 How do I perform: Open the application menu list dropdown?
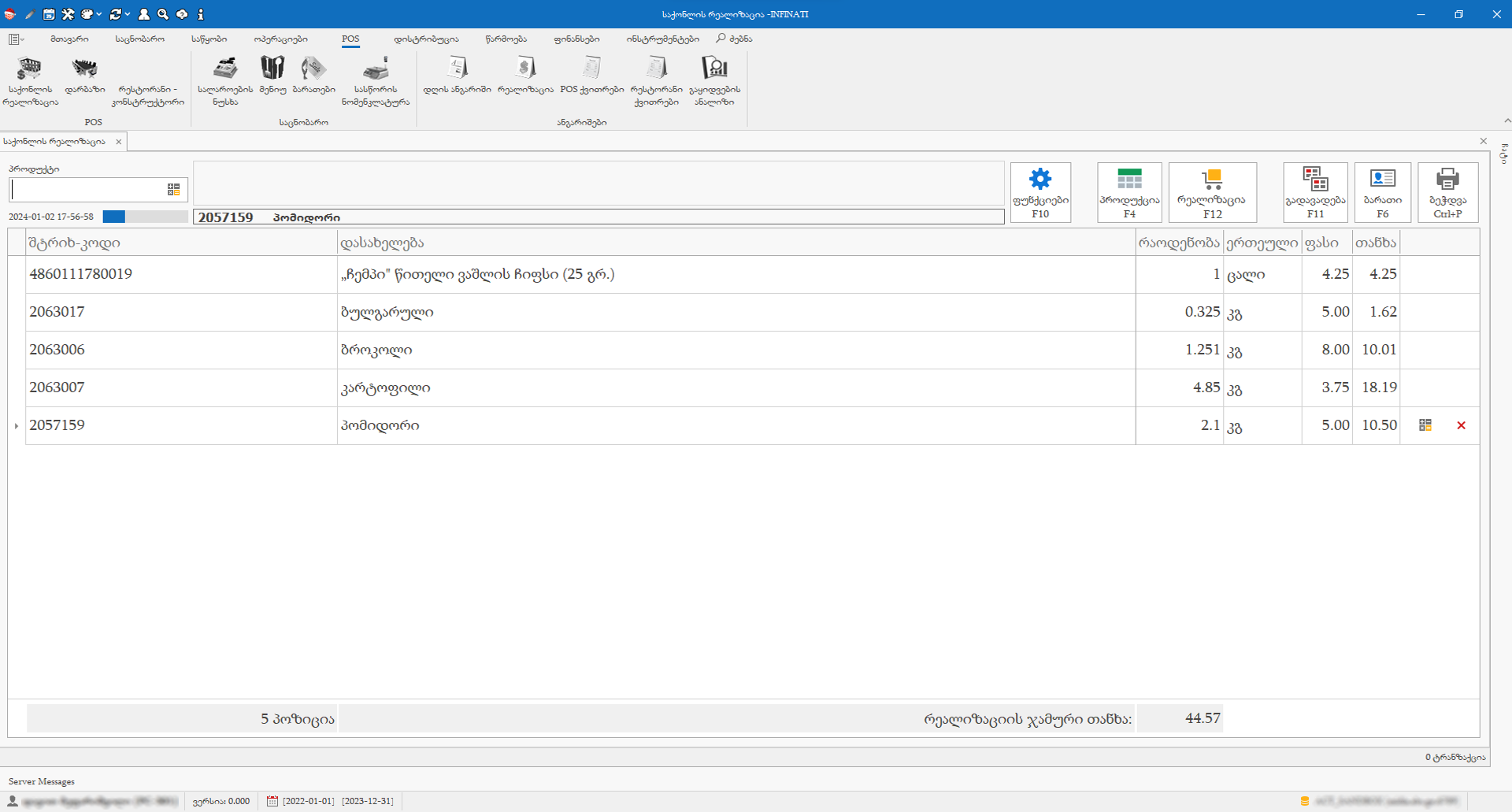tap(16, 39)
